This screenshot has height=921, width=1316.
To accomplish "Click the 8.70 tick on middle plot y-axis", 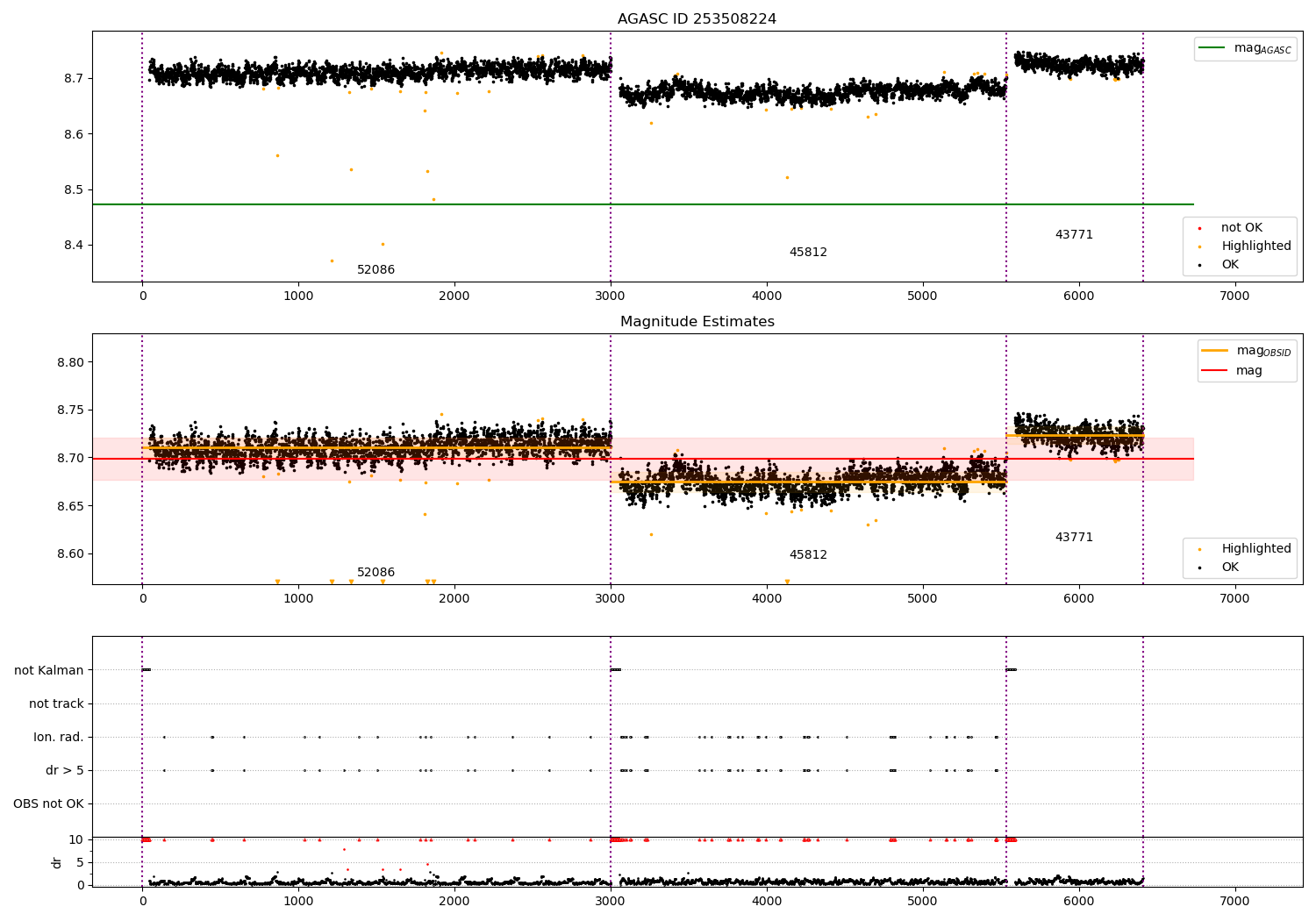I will [70, 458].
